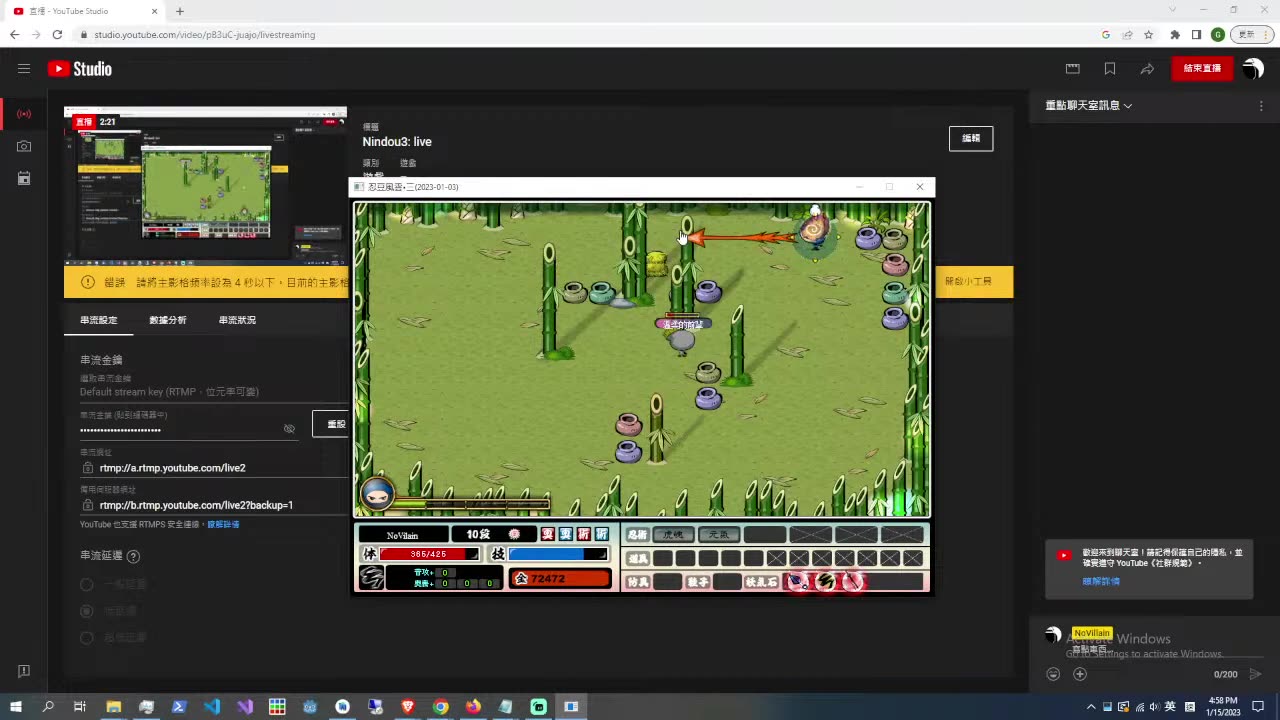Image resolution: width=1280 pixels, height=720 pixels.
Task: Reload the page with browser refresh button
Action: 57,34
